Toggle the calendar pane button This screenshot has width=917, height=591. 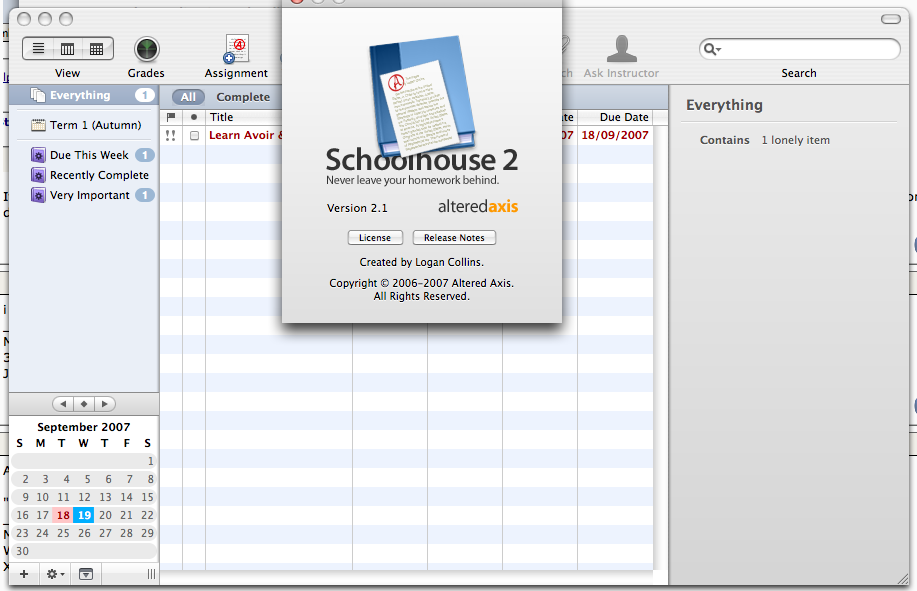[86, 574]
